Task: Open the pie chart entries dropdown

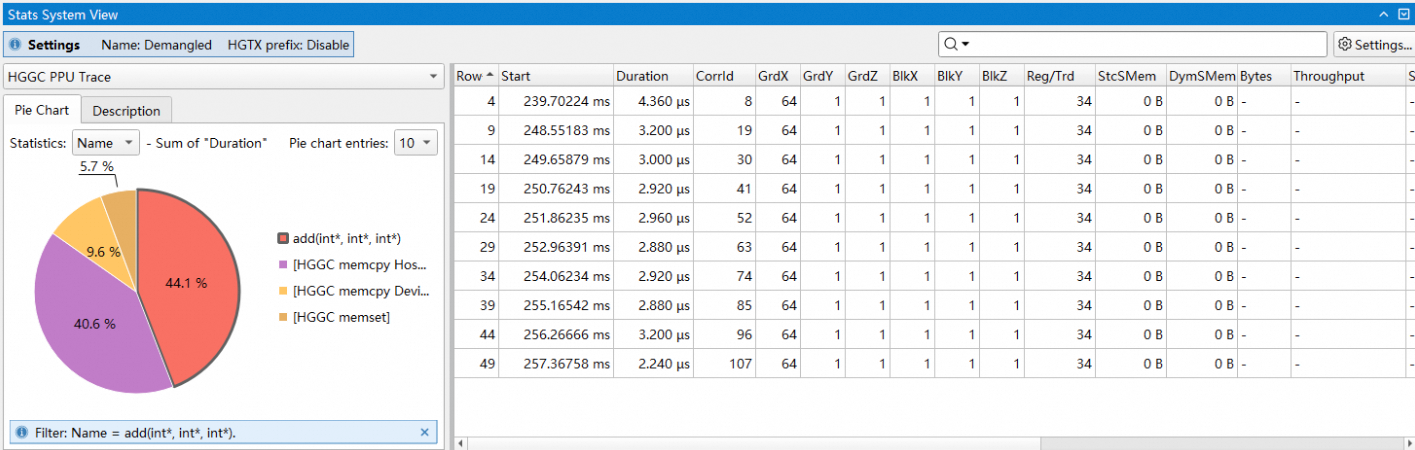Action: (x=416, y=143)
